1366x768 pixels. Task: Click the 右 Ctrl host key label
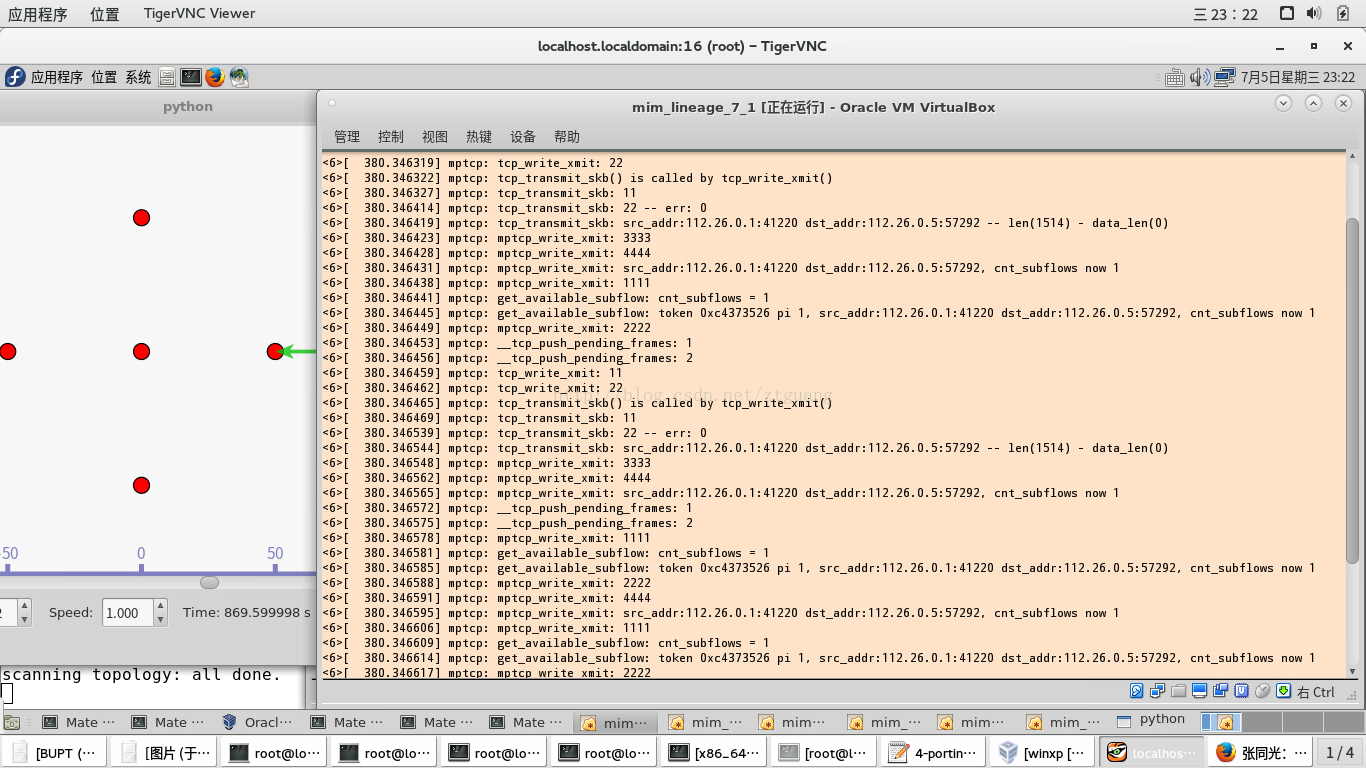click(1316, 692)
